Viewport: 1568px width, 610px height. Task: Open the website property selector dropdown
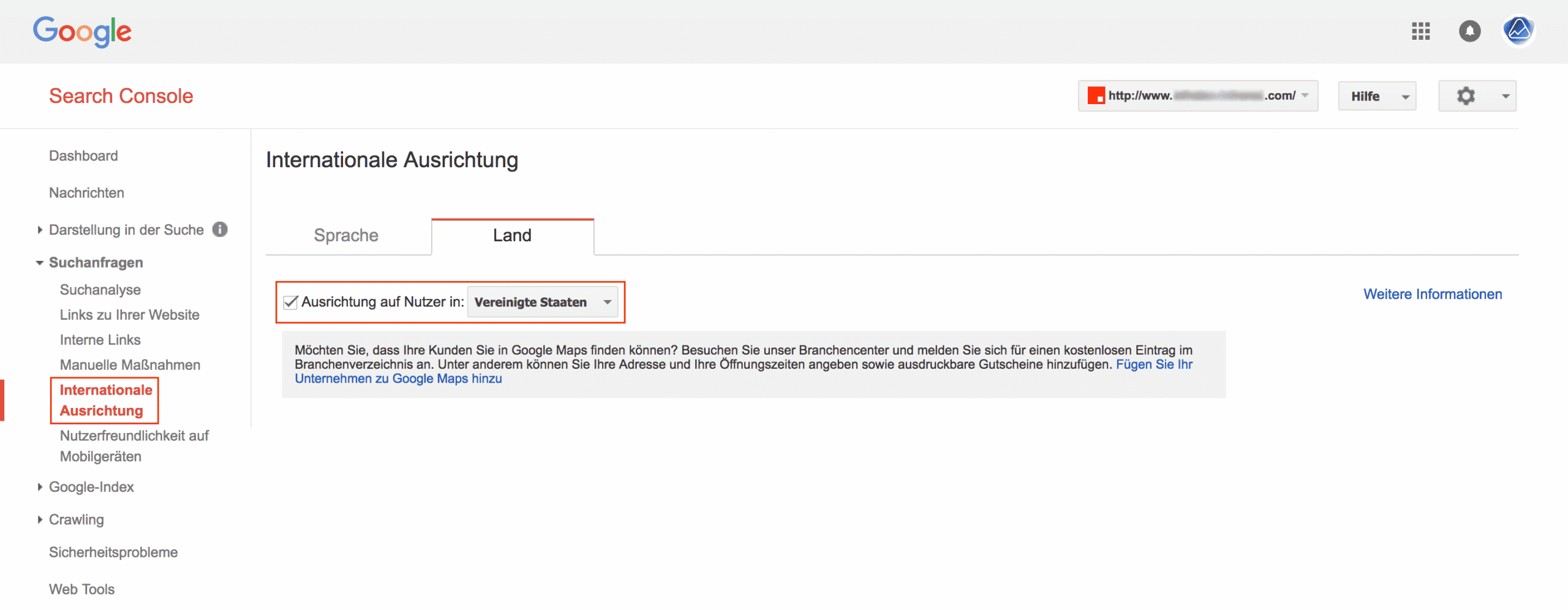(x=1198, y=96)
